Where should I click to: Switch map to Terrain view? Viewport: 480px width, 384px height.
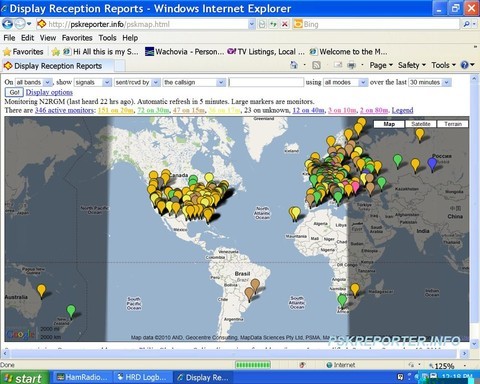coord(453,124)
